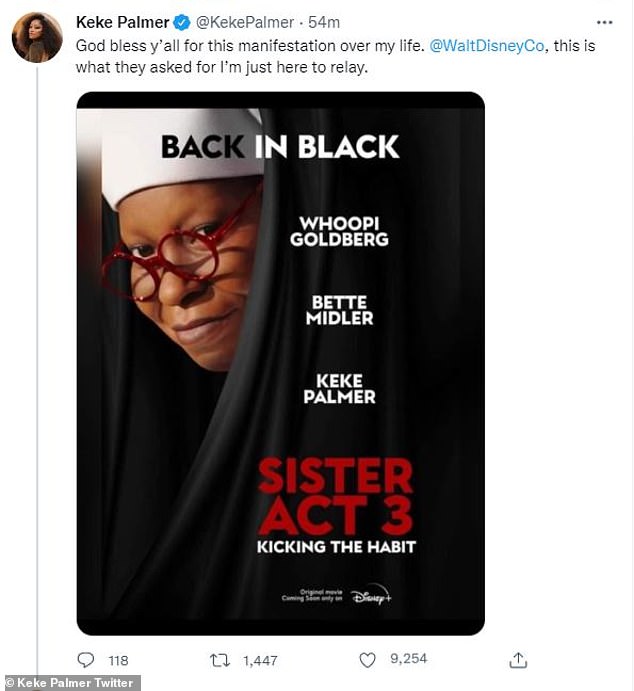Click the Back in Black poster heading

point(280,147)
